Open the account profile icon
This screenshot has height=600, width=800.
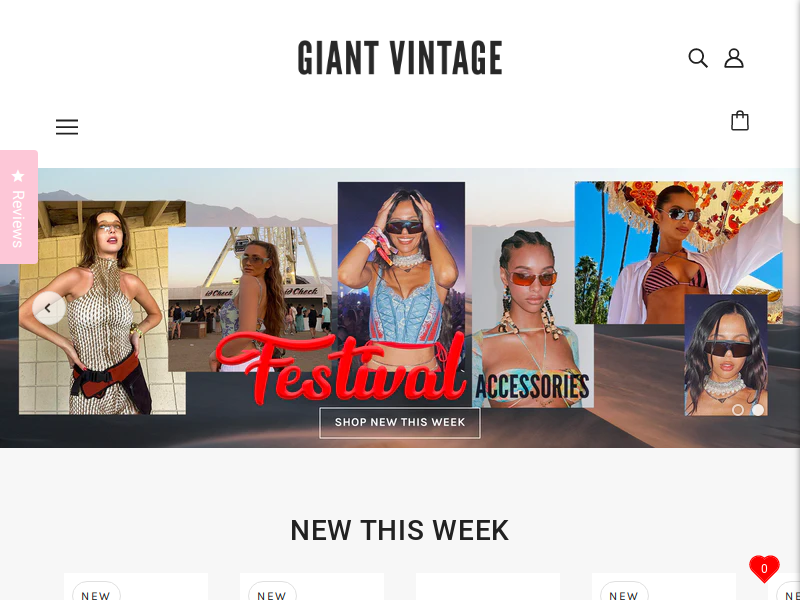point(734,58)
